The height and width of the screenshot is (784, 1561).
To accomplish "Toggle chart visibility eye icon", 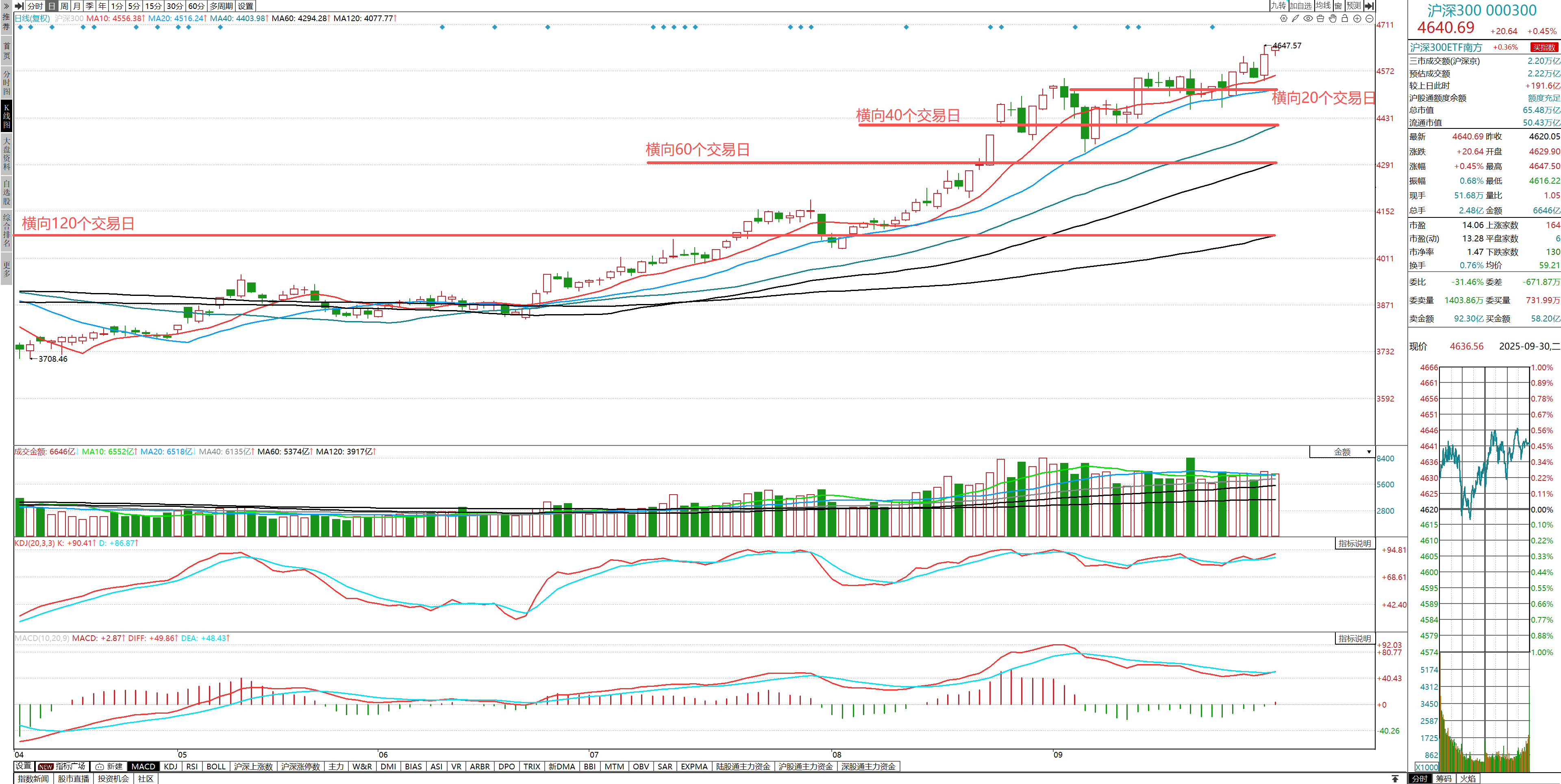I will pos(1308,19).
